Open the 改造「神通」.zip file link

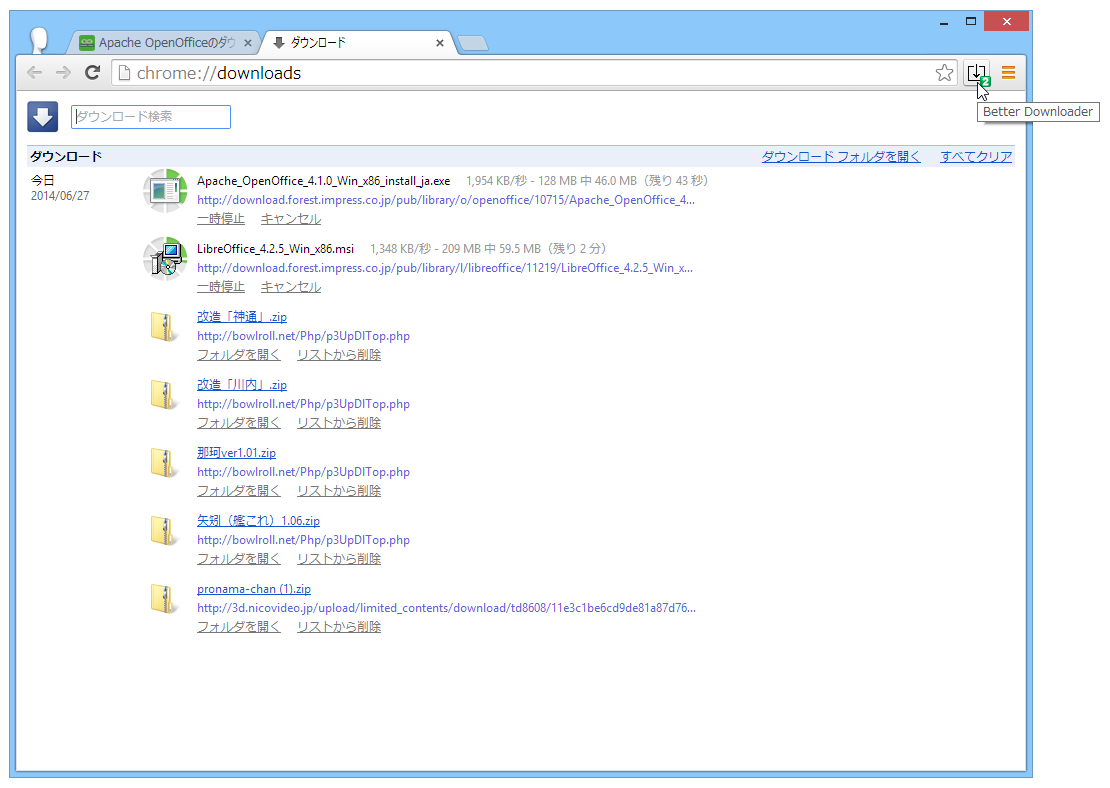(241, 316)
